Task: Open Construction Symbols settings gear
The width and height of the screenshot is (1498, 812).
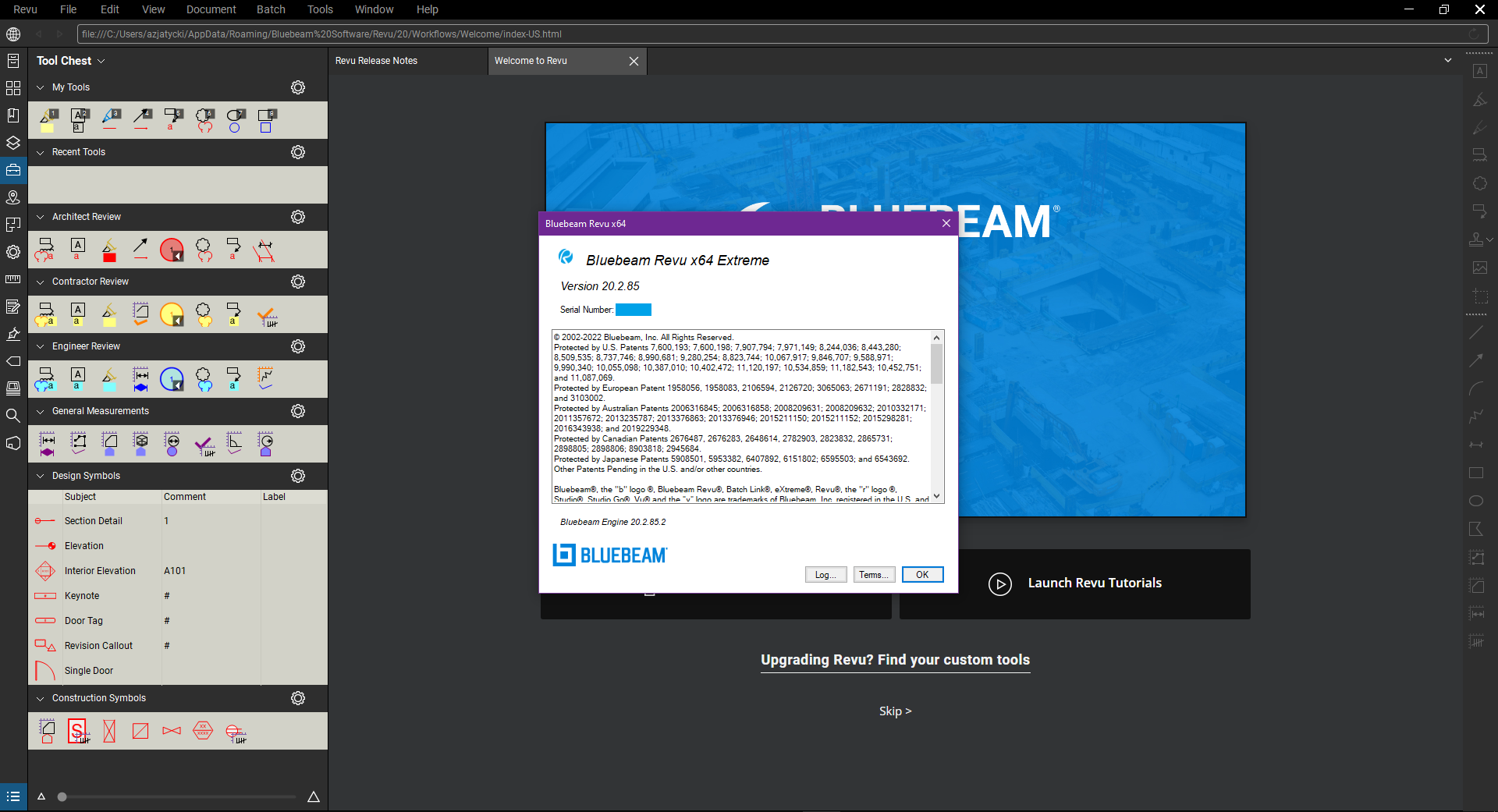Action: coord(298,698)
